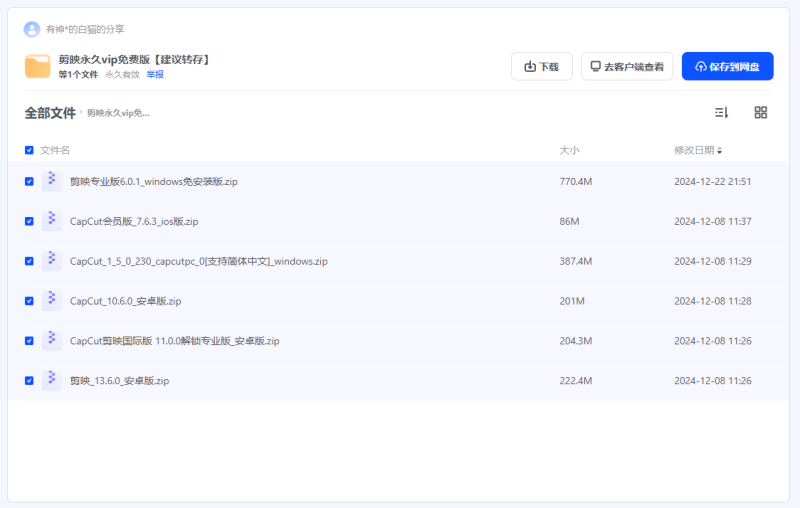
Task: Click the 下载 download button
Action: (x=541, y=66)
